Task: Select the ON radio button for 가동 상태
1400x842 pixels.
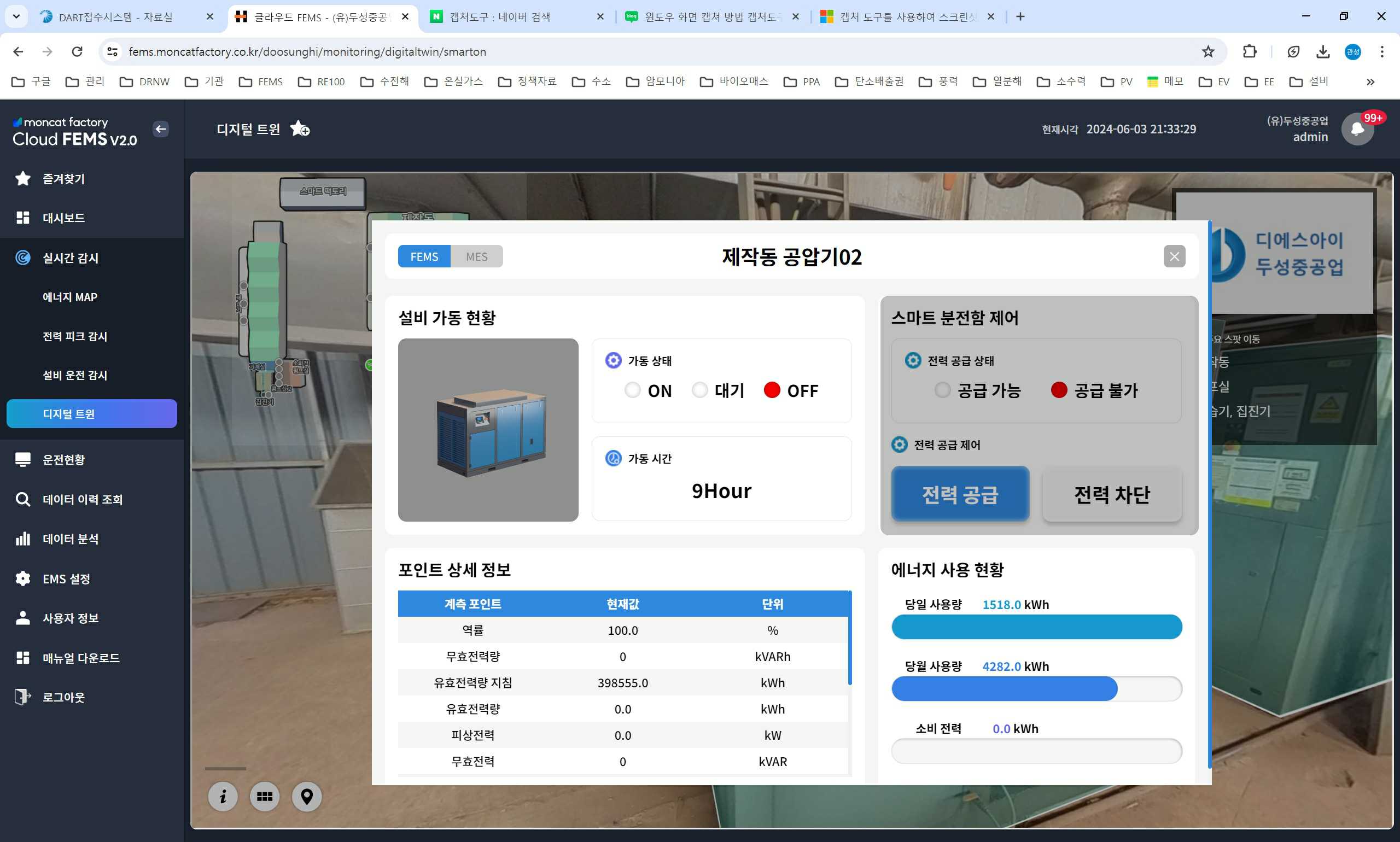Action: [632, 390]
